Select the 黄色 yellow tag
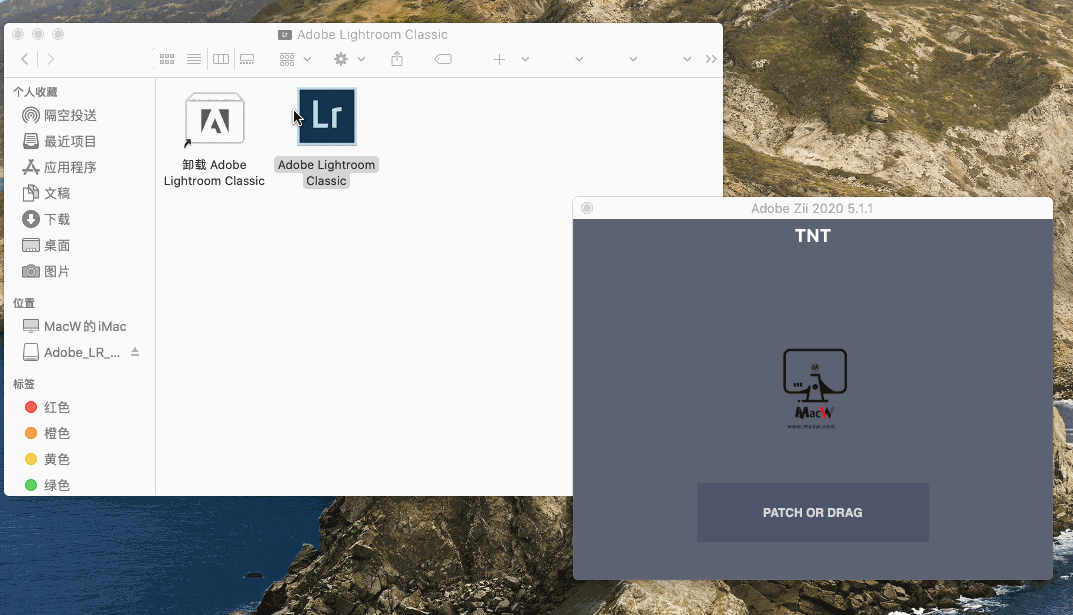 tap(47, 459)
